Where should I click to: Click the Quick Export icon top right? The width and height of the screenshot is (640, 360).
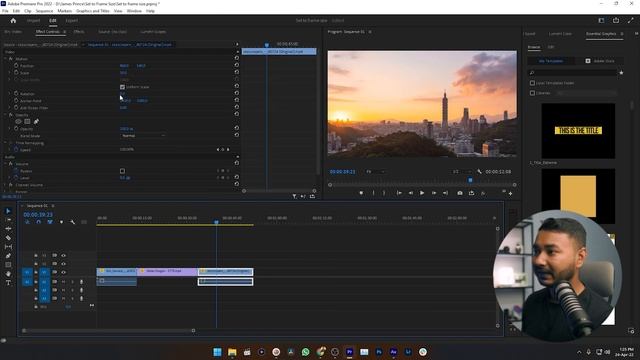pyautogui.click(x=616, y=20)
